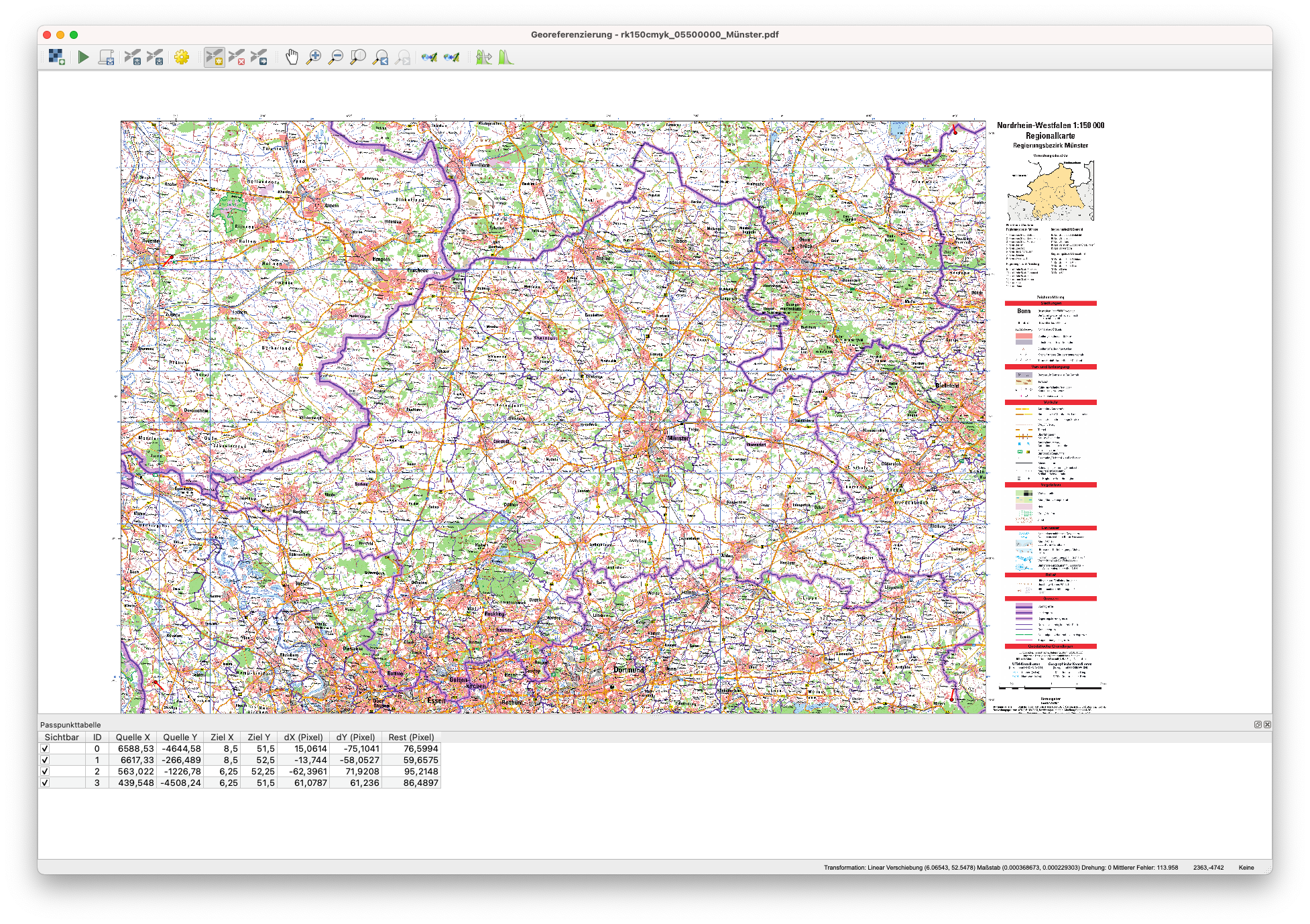Generate GDAL script
The height and width of the screenshot is (924, 1310).
click(106, 57)
